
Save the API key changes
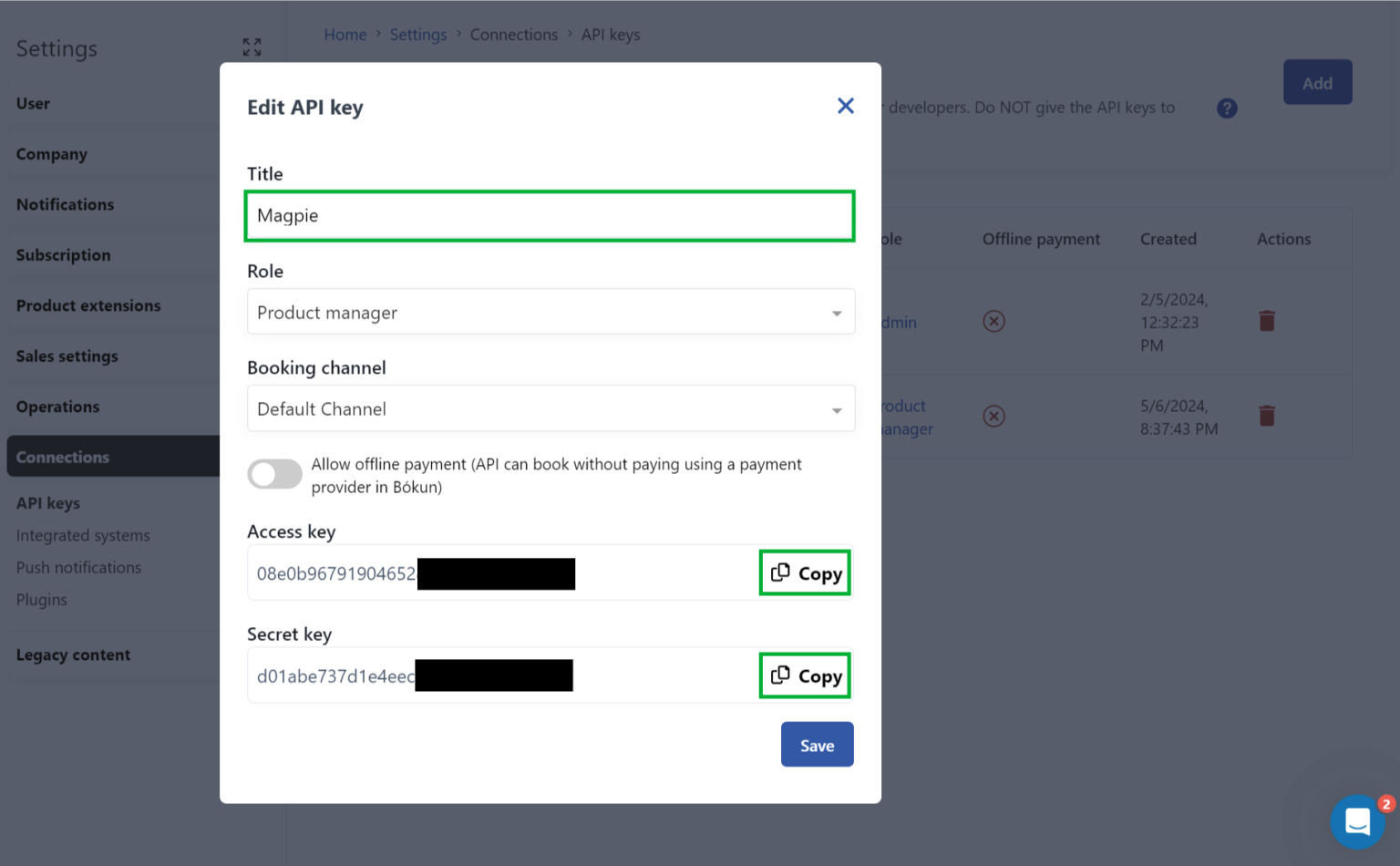817,745
